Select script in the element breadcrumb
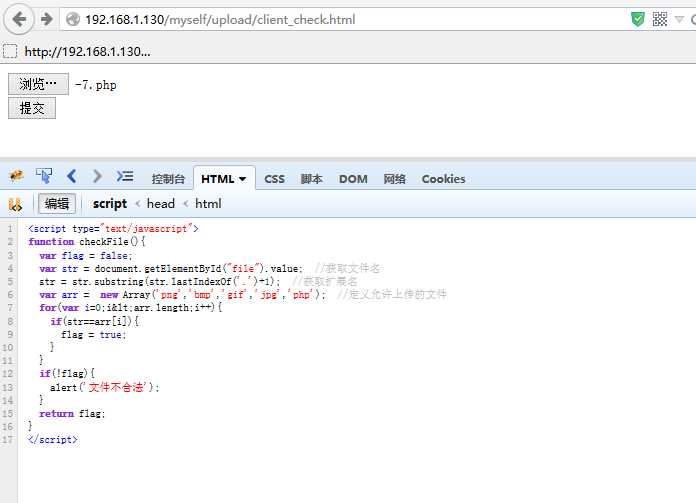Screen dimensions: 696x503 pyautogui.click(x=110, y=204)
